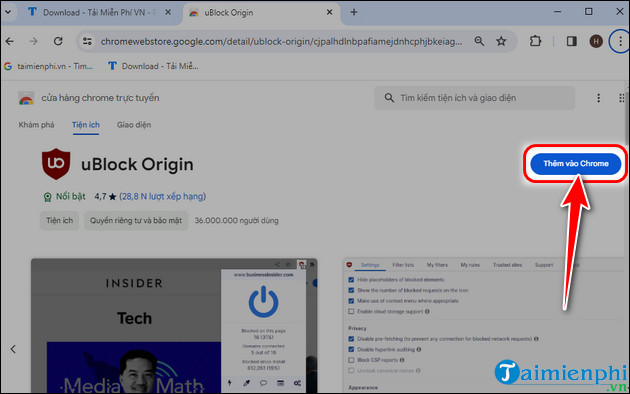Viewport: 630px width, 394px height.
Task: Open the Insider Tech screenshot thumbnail
Action: (174, 326)
